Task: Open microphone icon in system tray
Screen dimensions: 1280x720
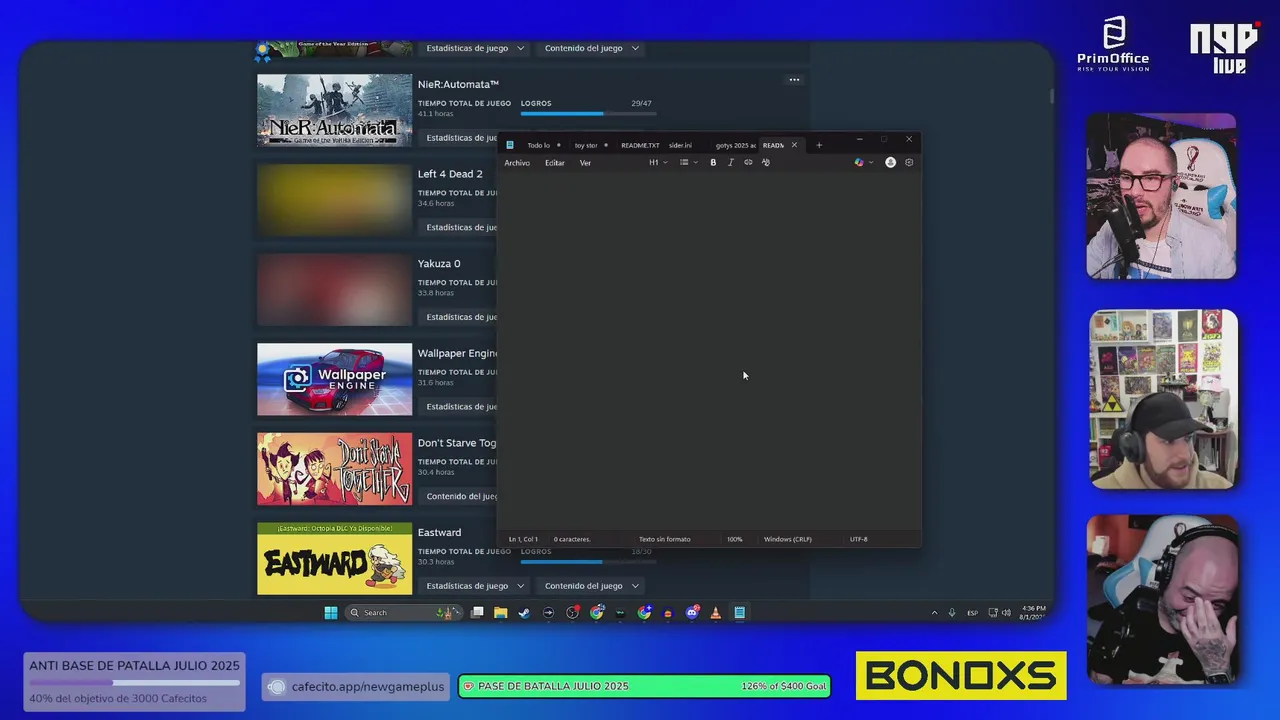Action: click(x=952, y=613)
